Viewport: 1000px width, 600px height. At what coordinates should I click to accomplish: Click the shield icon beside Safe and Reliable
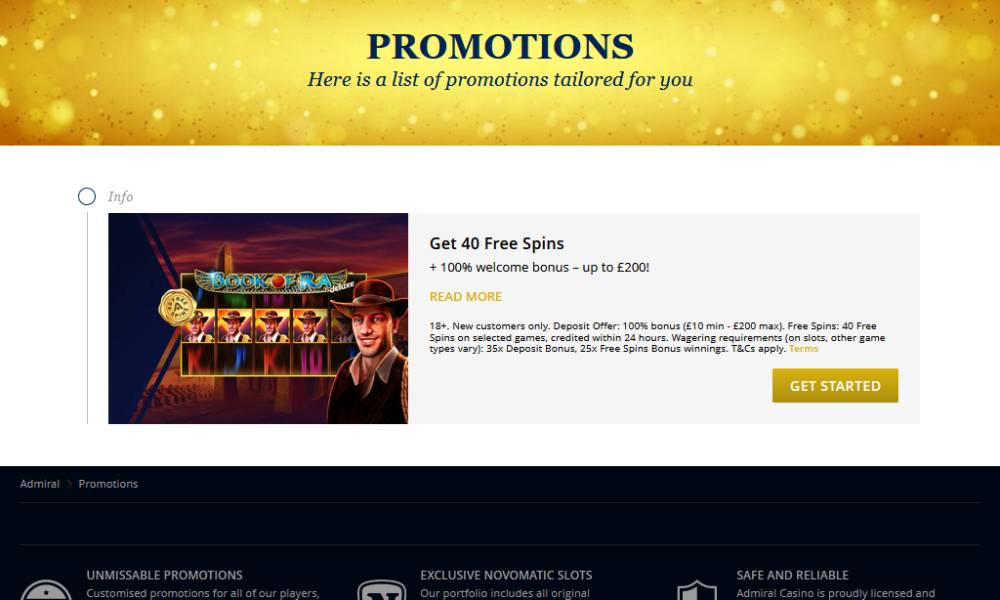pos(697,590)
